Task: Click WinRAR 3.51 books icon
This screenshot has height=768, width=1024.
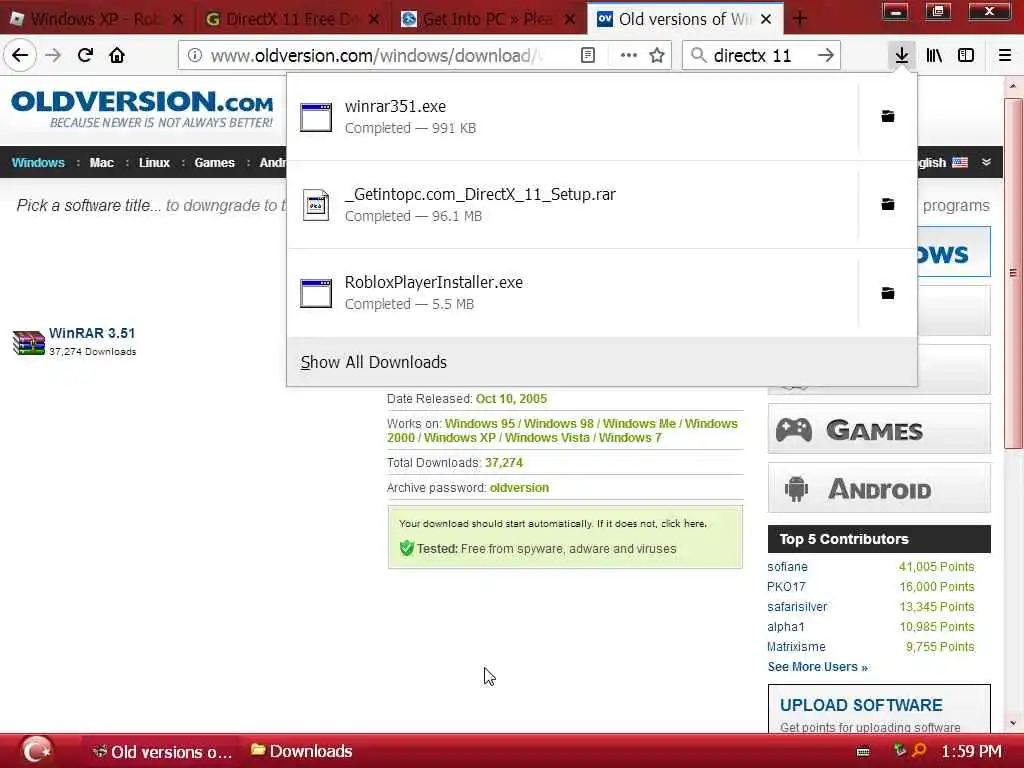Action: 29,342
